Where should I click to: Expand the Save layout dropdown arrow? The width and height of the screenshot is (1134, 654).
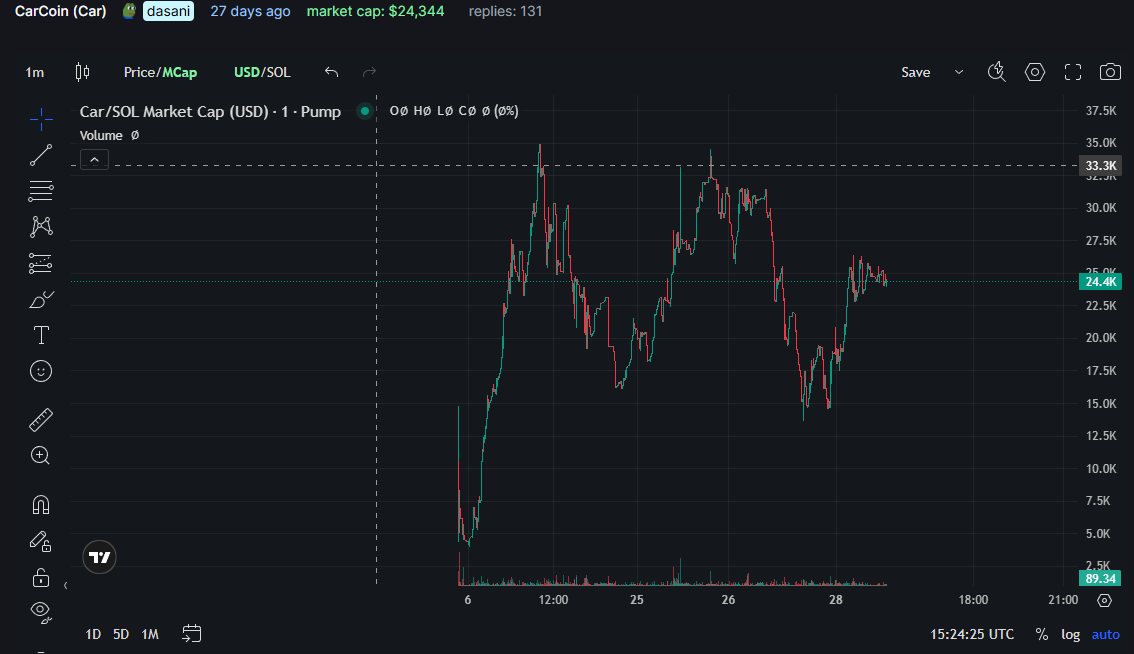point(959,72)
